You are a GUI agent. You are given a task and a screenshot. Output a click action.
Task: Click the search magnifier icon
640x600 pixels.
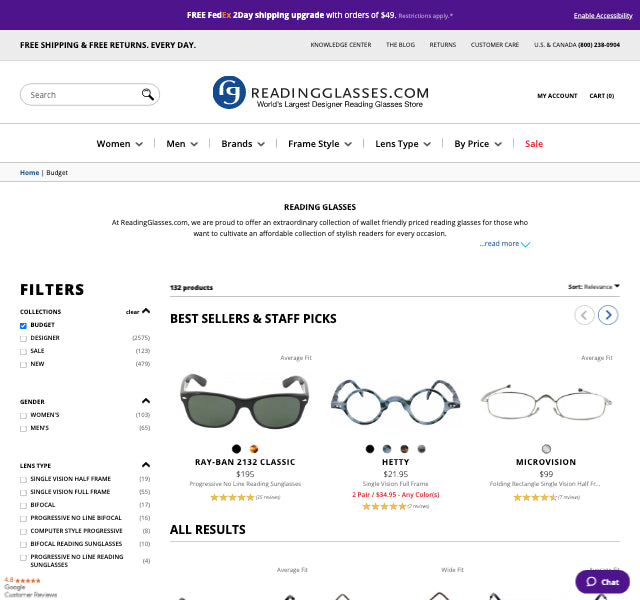(148, 94)
